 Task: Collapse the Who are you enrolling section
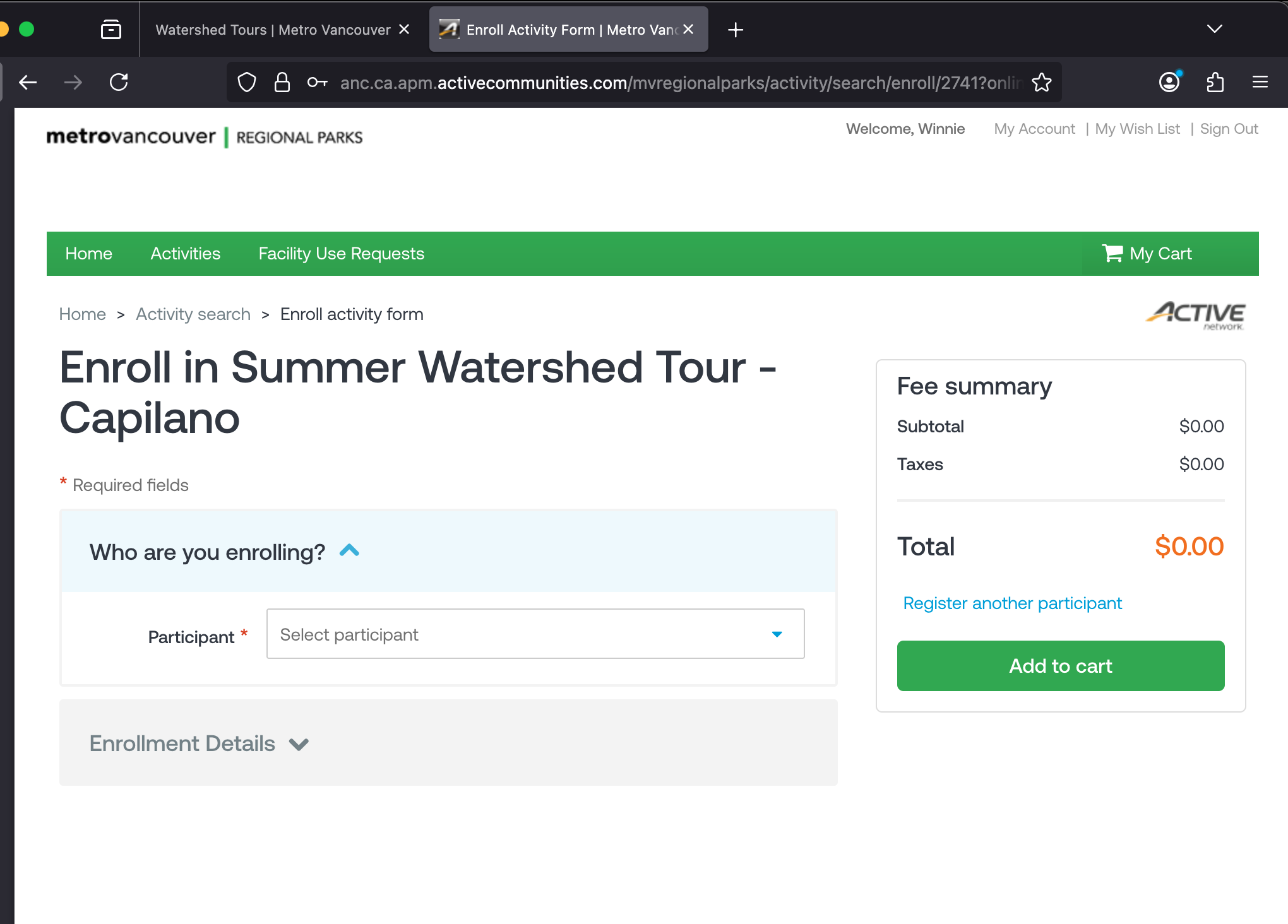349,551
